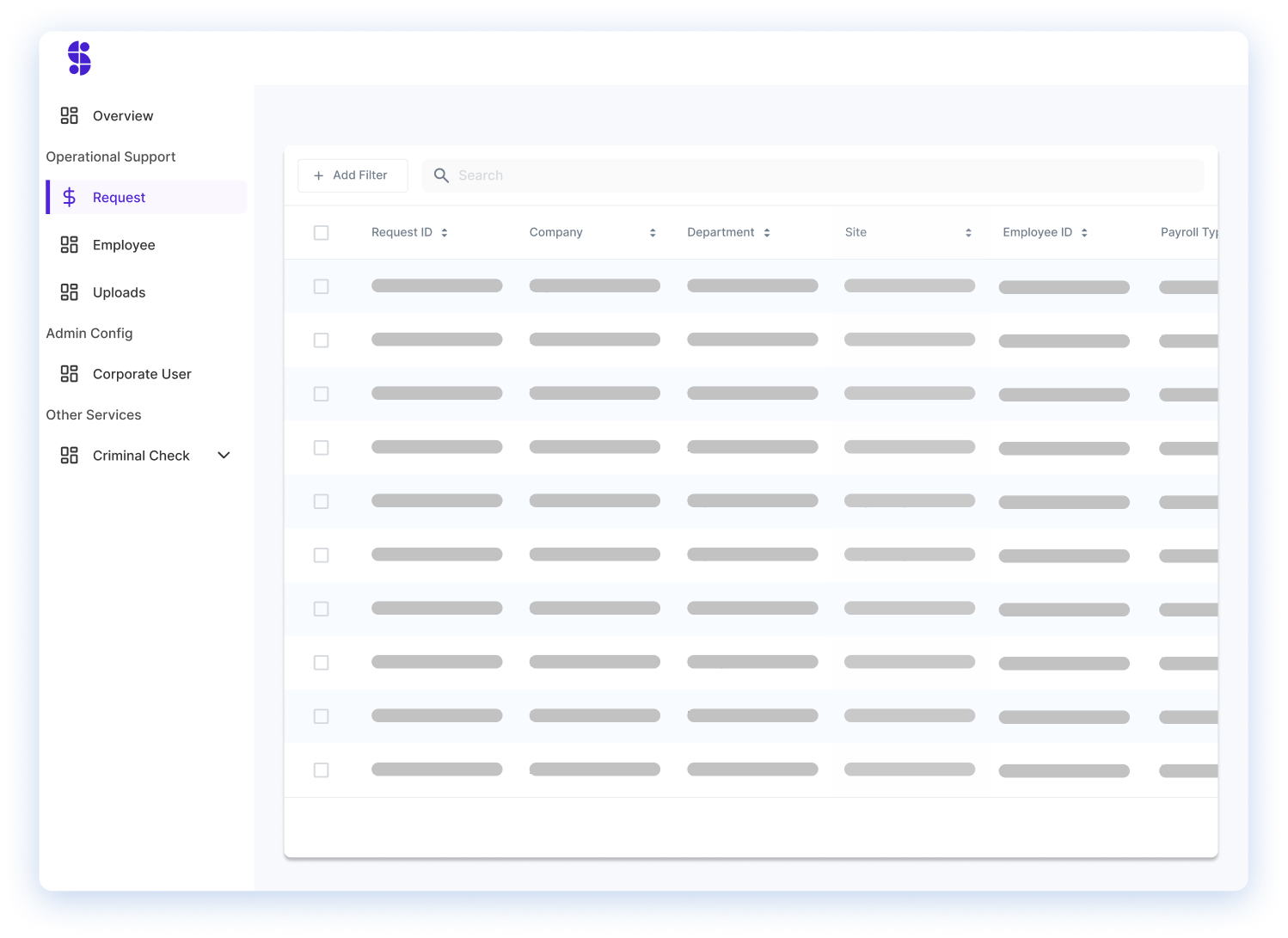Click the Request dollar sign icon

click(70, 198)
